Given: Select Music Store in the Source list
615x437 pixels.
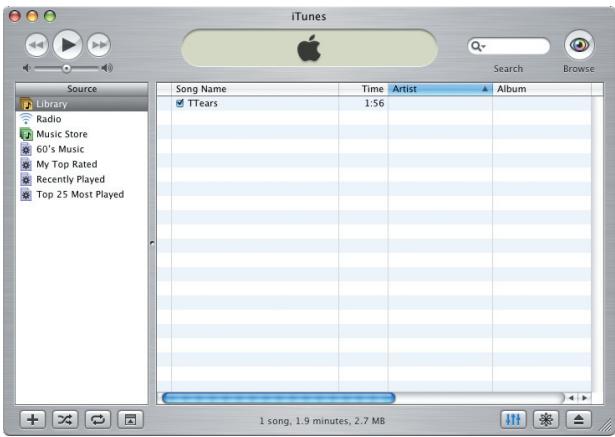Looking at the screenshot, I should pyautogui.click(x=62, y=134).
